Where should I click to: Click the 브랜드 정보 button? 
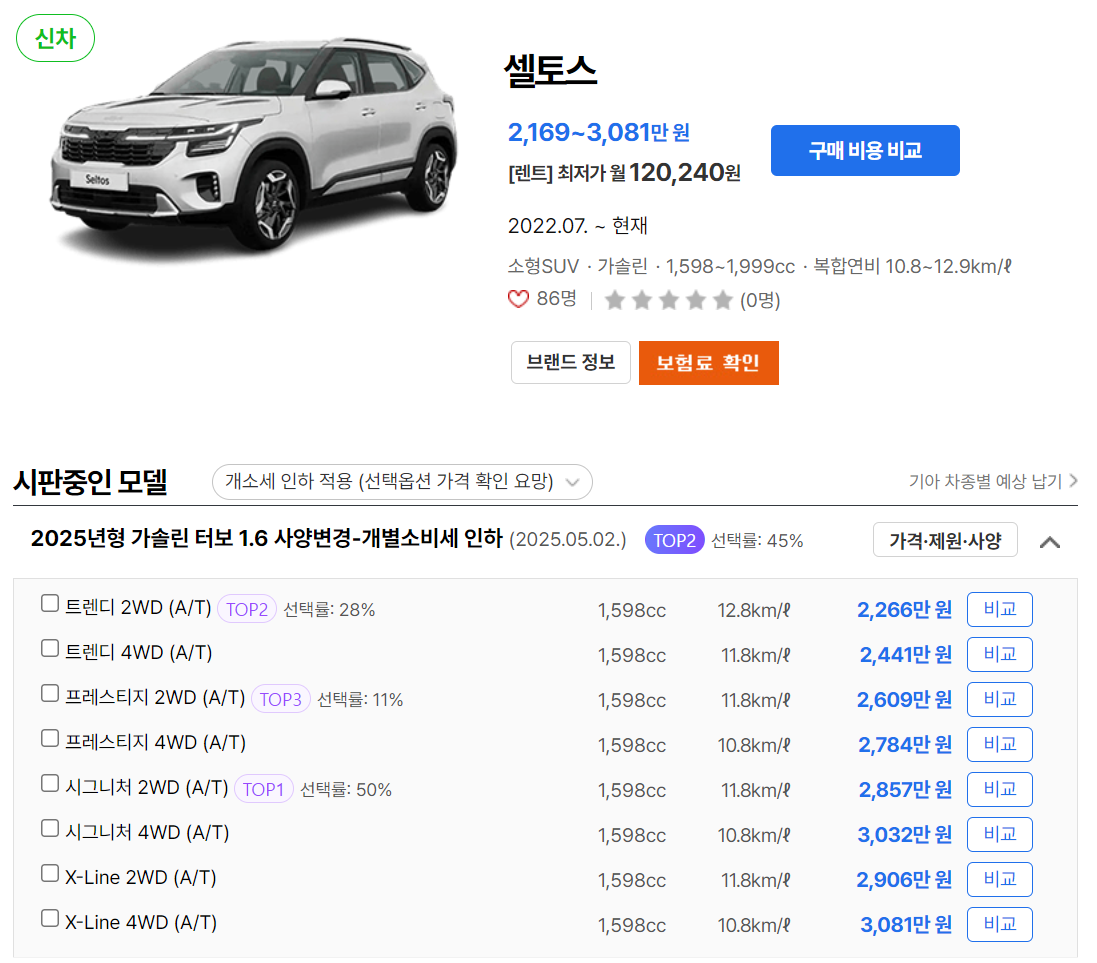tap(570, 363)
